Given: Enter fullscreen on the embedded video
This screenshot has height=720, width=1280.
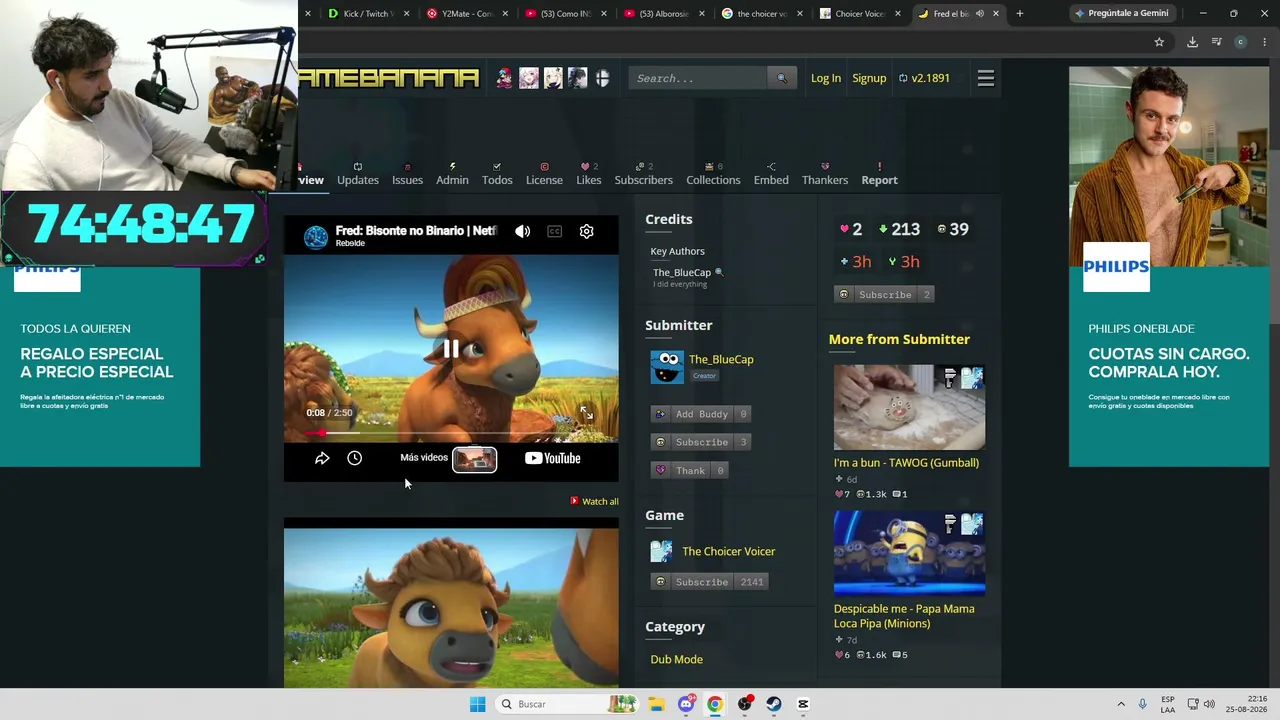Looking at the screenshot, I should 587,413.
